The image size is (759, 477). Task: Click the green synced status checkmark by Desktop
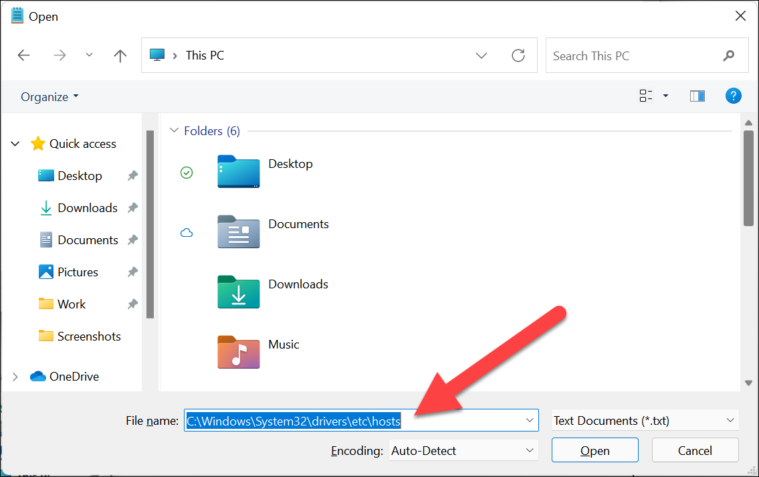[x=186, y=172]
